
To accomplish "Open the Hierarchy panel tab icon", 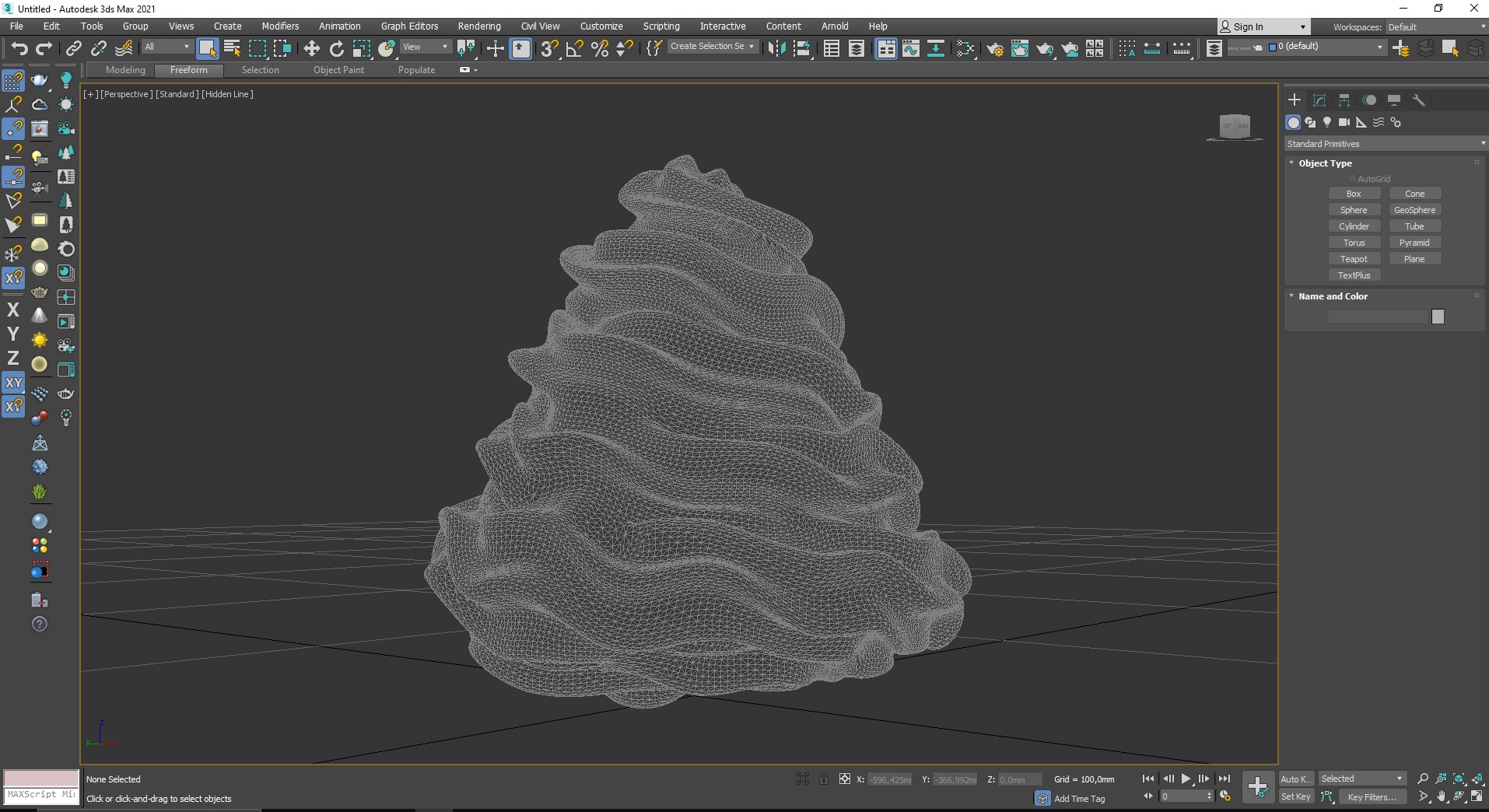I will [x=1344, y=100].
